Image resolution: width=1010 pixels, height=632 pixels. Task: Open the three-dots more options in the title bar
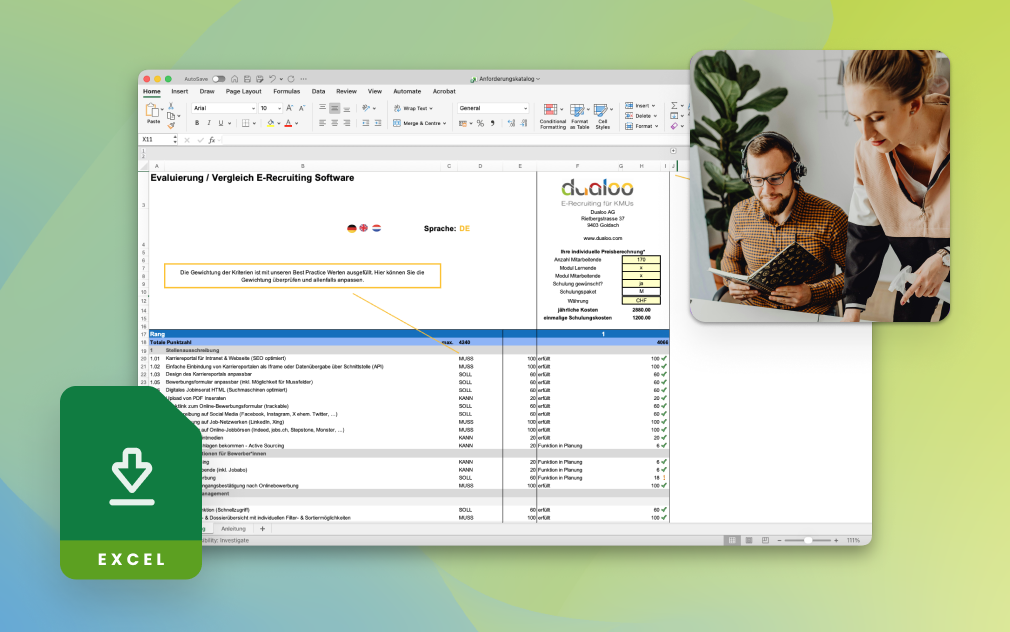(303, 79)
